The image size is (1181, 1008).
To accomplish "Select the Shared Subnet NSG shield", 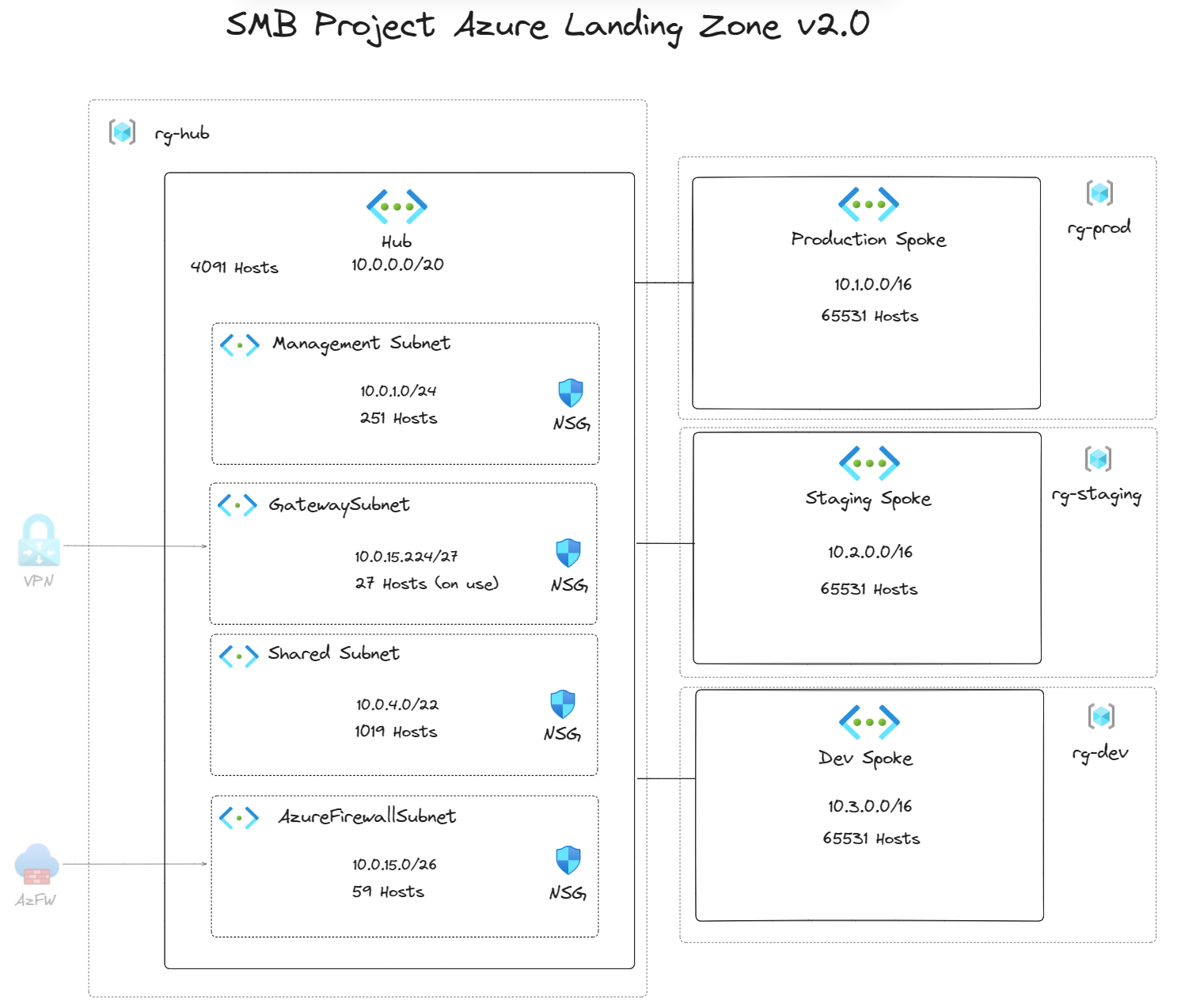I will click(563, 704).
